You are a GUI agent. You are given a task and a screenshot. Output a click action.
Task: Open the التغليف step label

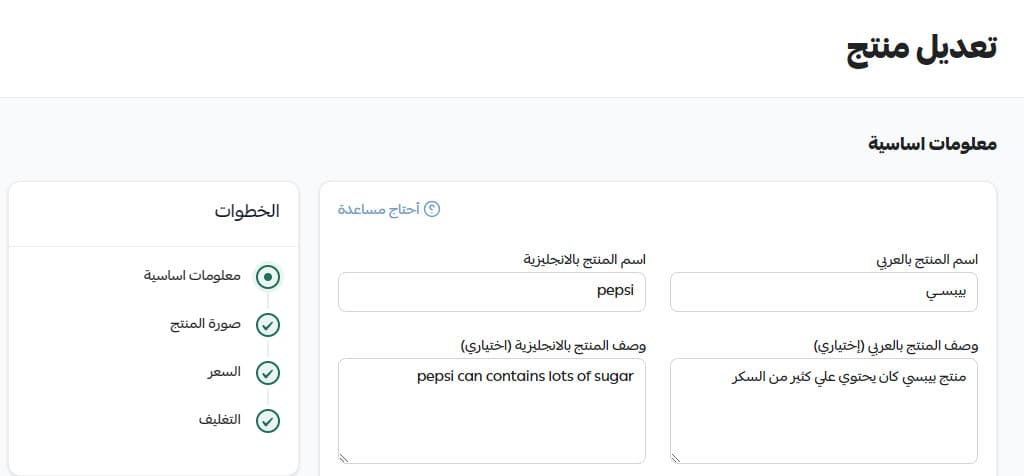[x=219, y=420]
